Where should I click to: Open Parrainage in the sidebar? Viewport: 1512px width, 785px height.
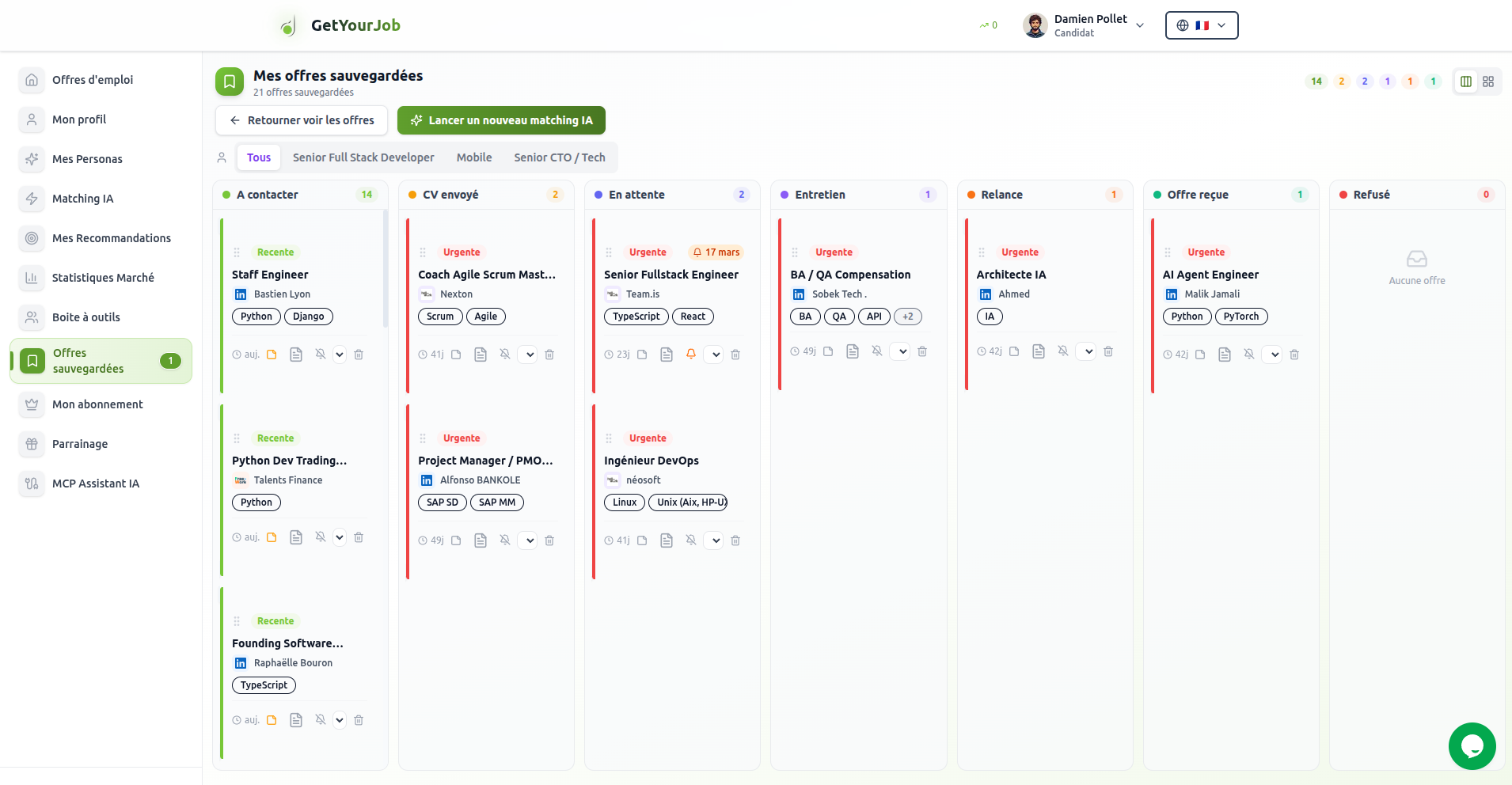click(101, 444)
